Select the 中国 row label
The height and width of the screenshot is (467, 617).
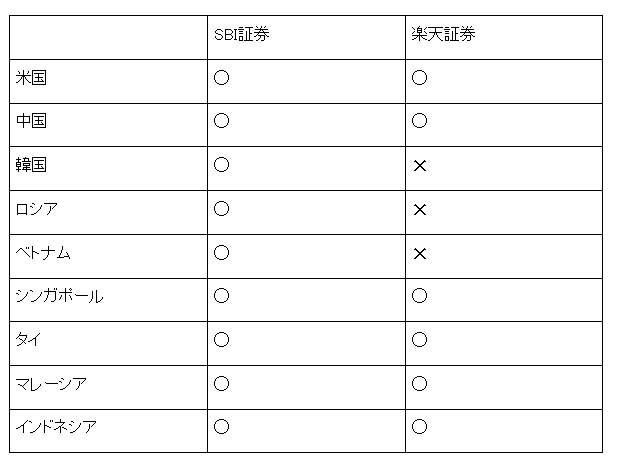32,121
